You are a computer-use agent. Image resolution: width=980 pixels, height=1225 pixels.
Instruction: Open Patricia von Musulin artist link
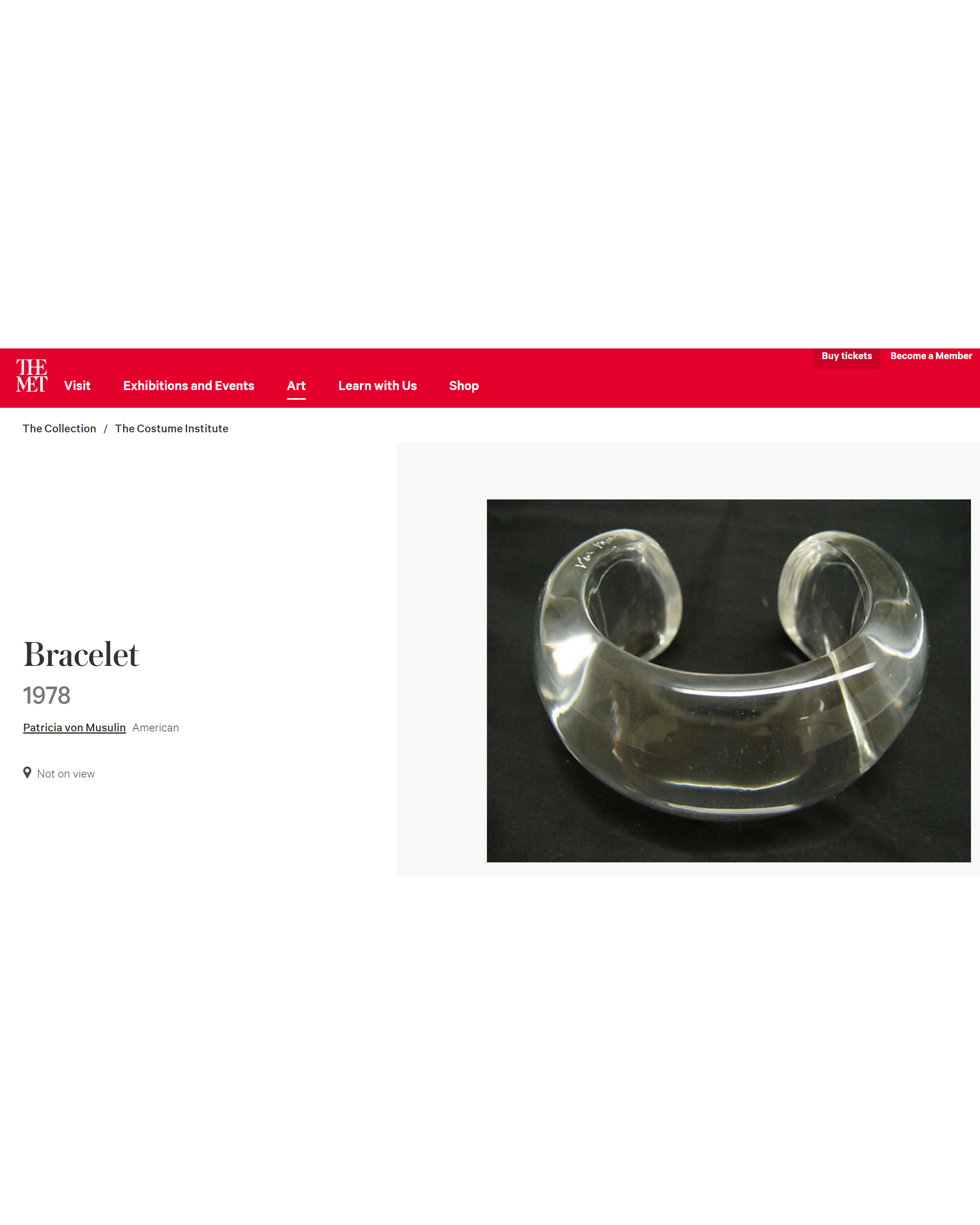pyautogui.click(x=74, y=727)
